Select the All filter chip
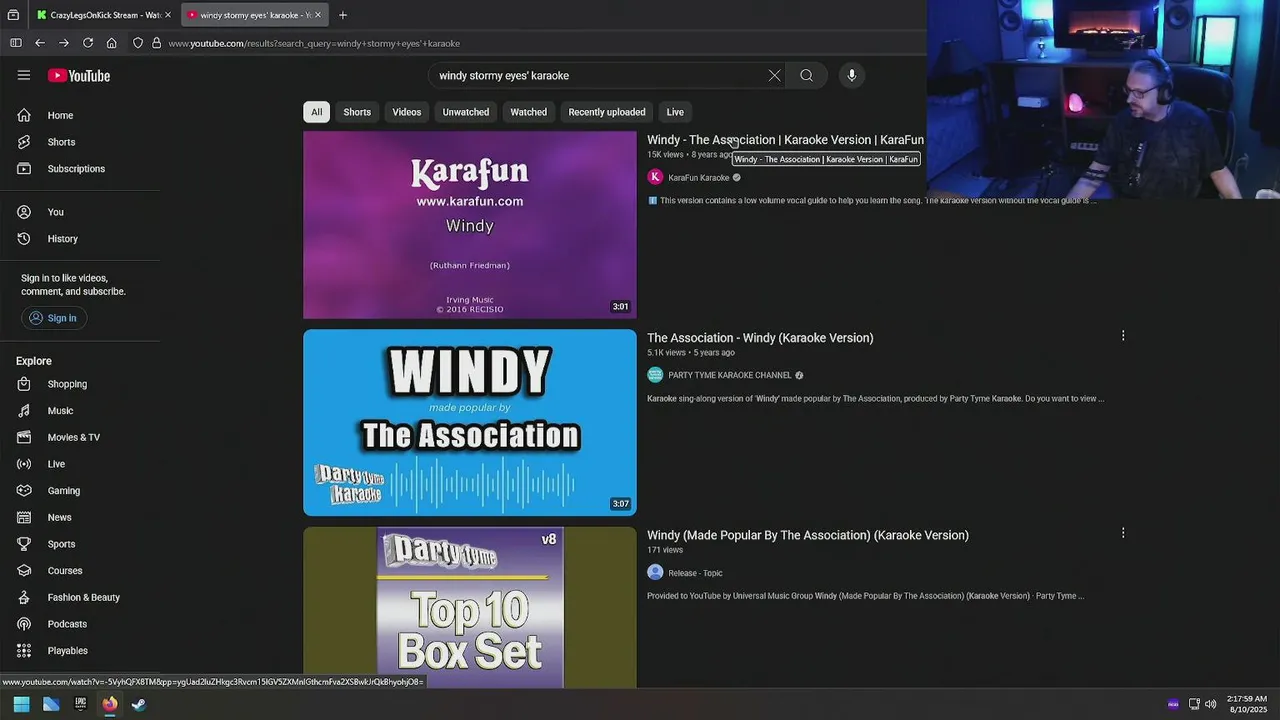Screen dimensions: 1280x720 tap(316, 112)
